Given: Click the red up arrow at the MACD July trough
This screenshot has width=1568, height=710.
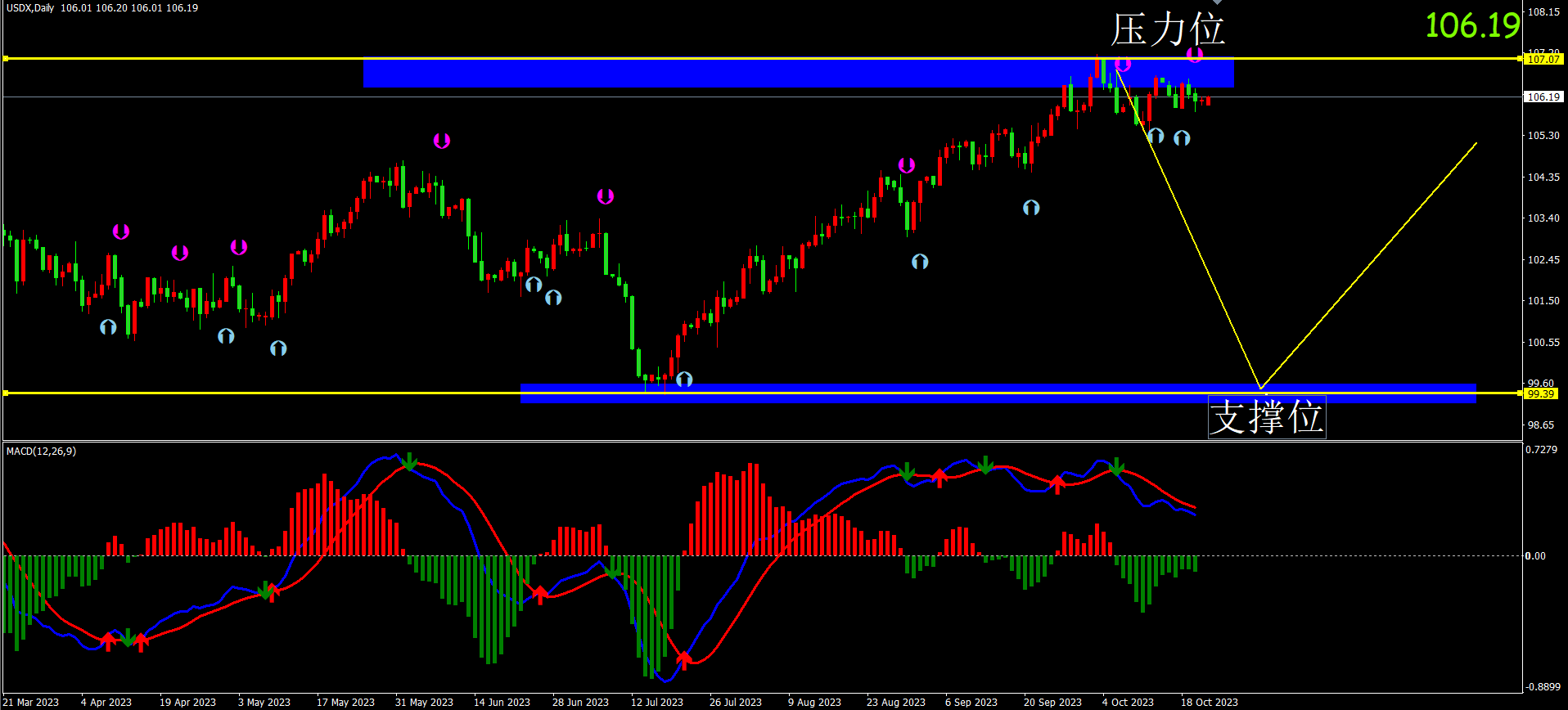Looking at the screenshot, I should 684,658.
